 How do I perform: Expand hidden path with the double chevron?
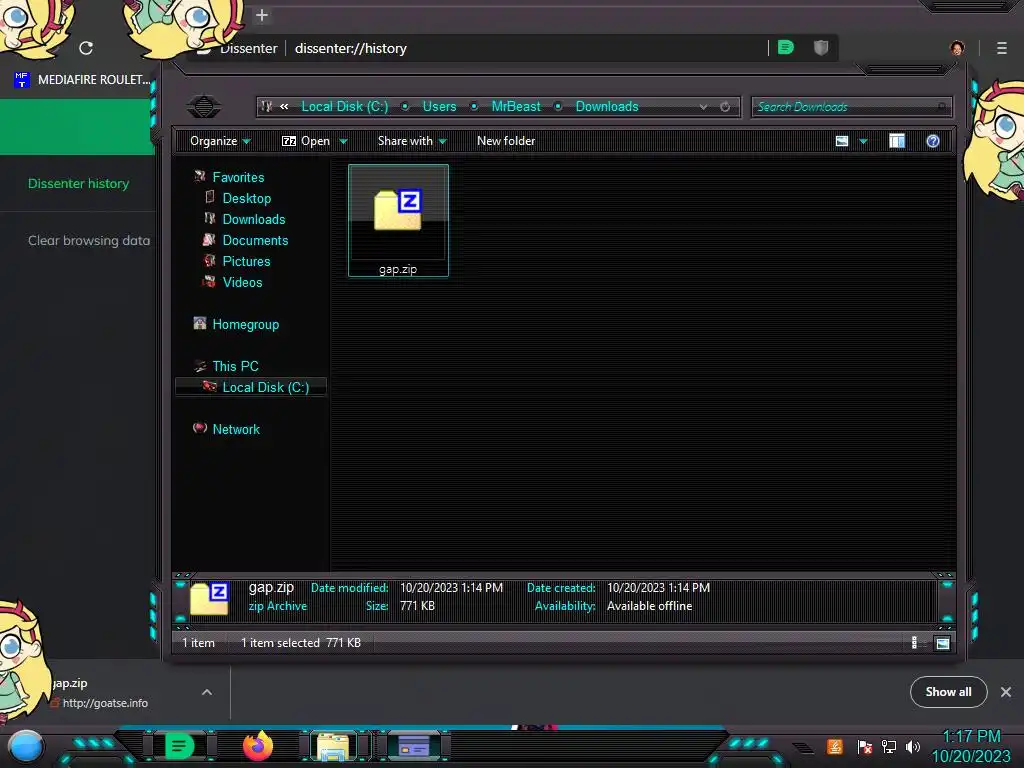click(284, 106)
